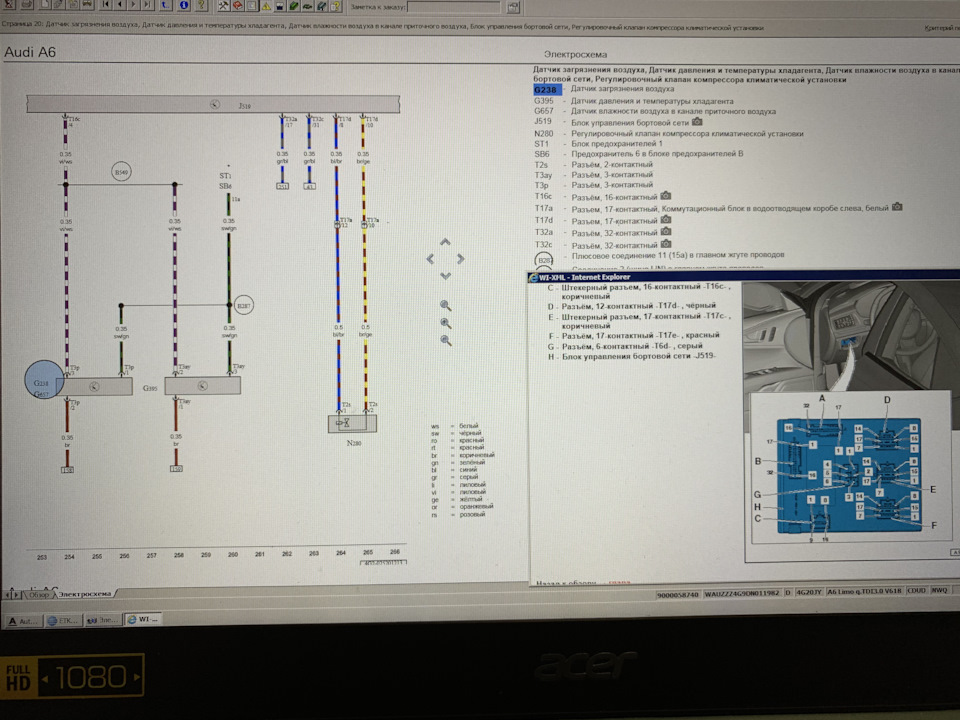Click B287 connection circle in diagram
This screenshot has width=960, height=720.
tap(244, 305)
